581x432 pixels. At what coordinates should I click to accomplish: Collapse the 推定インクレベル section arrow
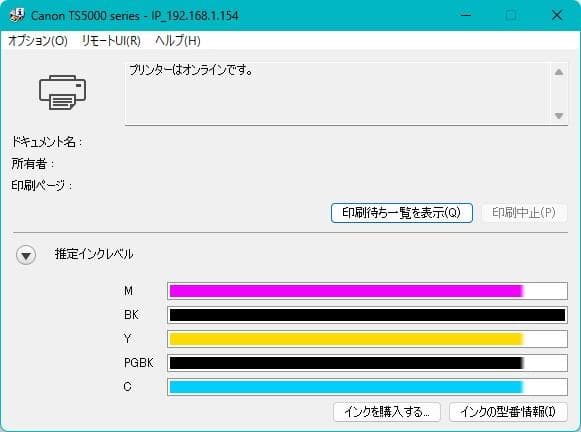[26, 255]
